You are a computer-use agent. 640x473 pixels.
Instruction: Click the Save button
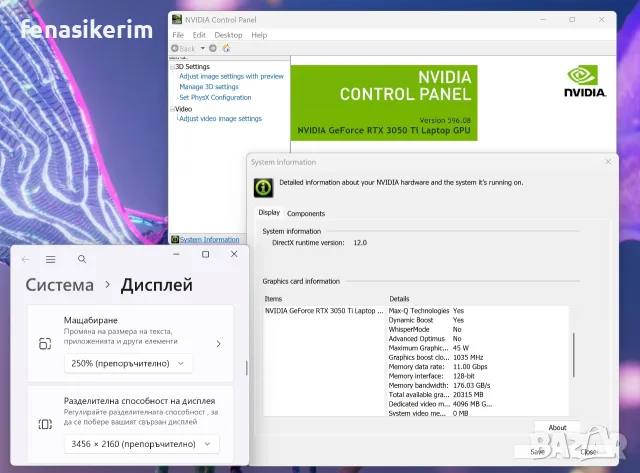(x=537, y=452)
